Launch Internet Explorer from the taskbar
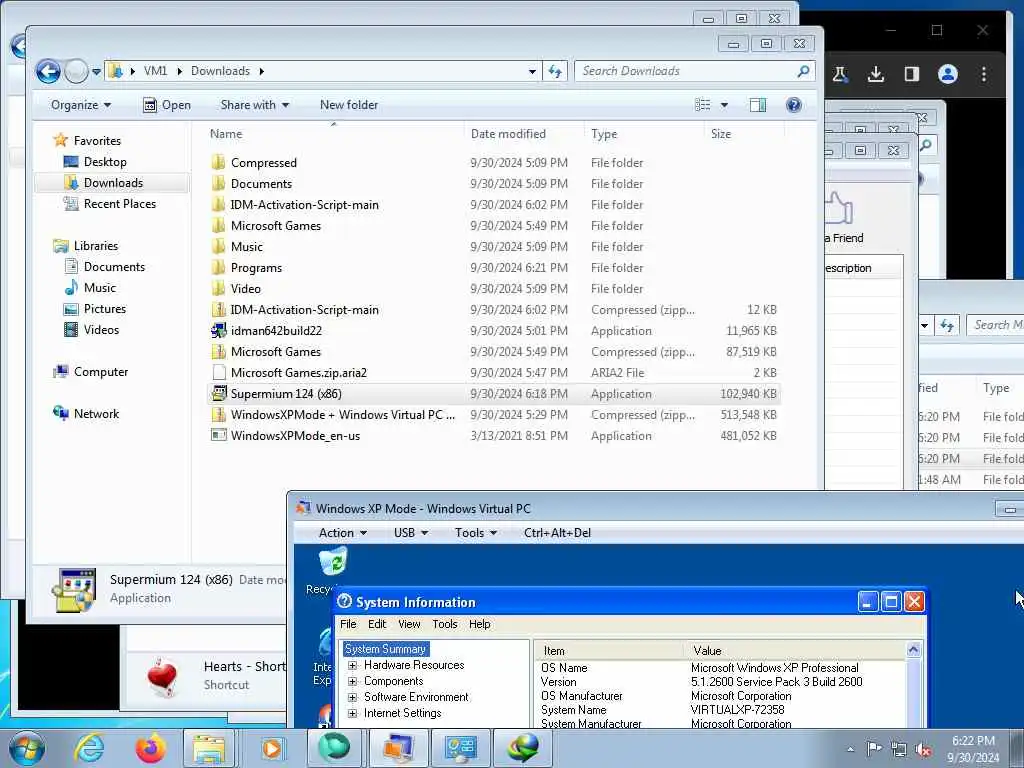The width and height of the screenshot is (1024, 768). (x=89, y=748)
